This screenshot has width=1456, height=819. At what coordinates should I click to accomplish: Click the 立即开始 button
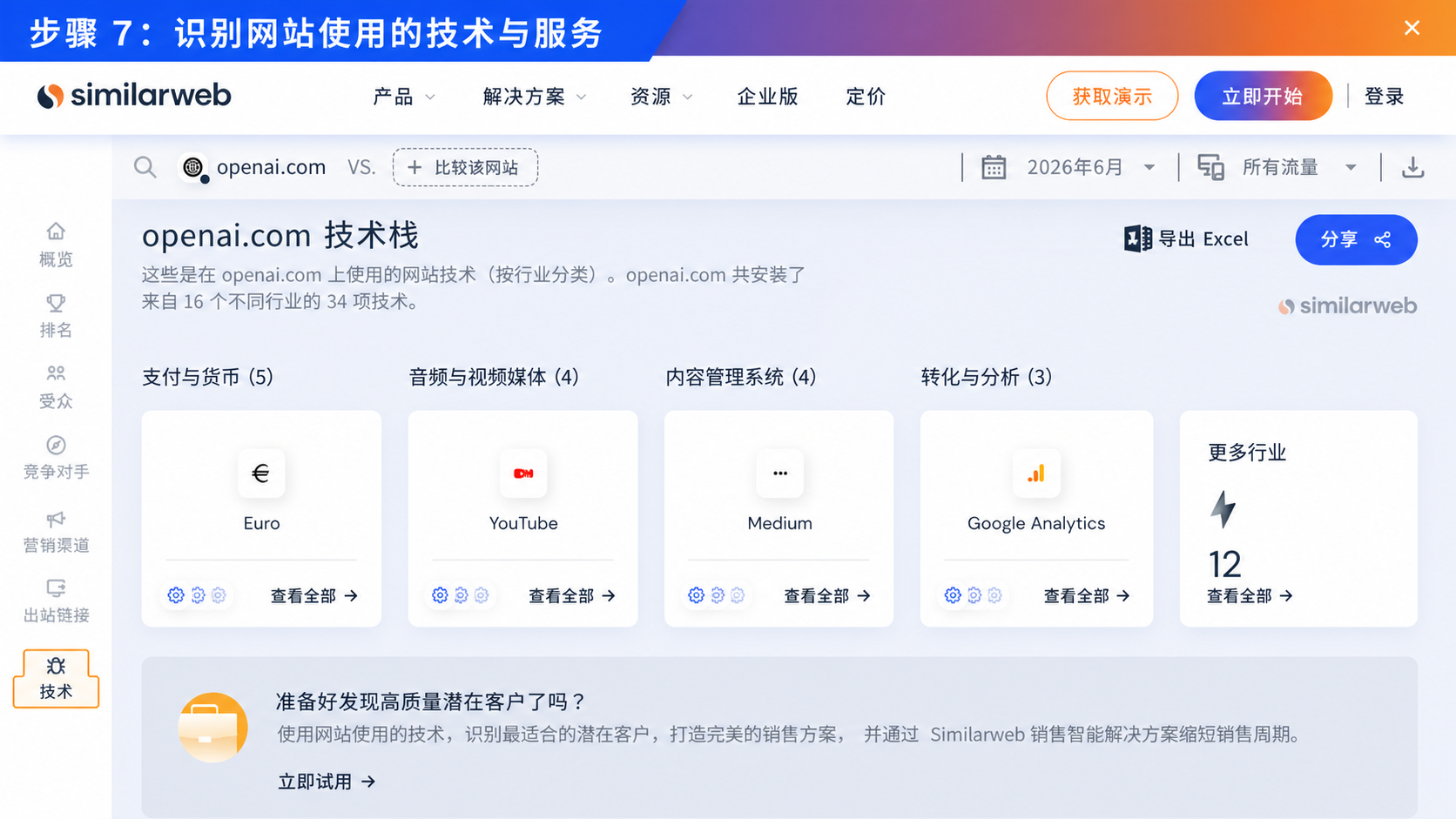[1263, 96]
